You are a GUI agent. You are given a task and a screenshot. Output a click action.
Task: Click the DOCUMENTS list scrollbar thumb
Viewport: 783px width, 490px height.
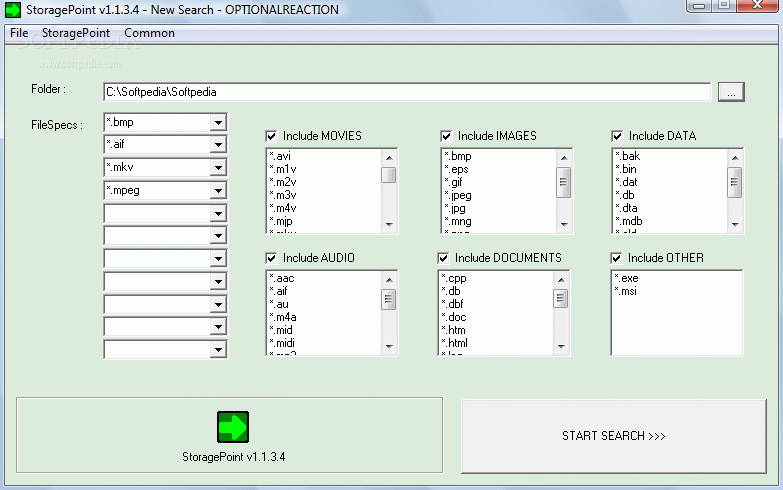click(561, 298)
